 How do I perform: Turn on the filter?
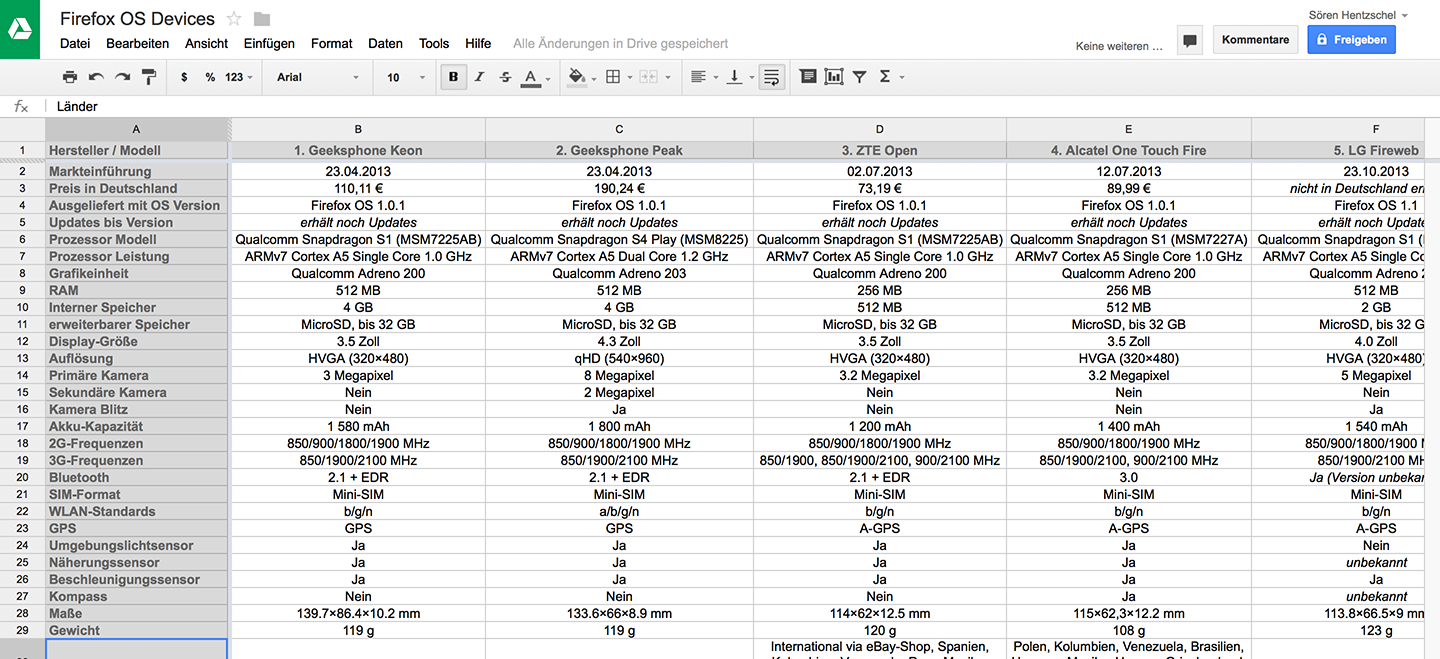pos(859,77)
